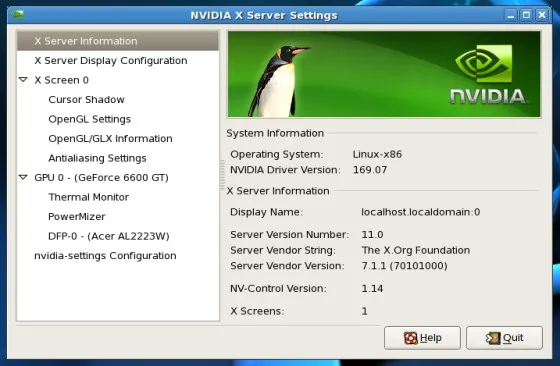Click the Quit button
The height and width of the screenshot is (366, 560).
point(504,338)
